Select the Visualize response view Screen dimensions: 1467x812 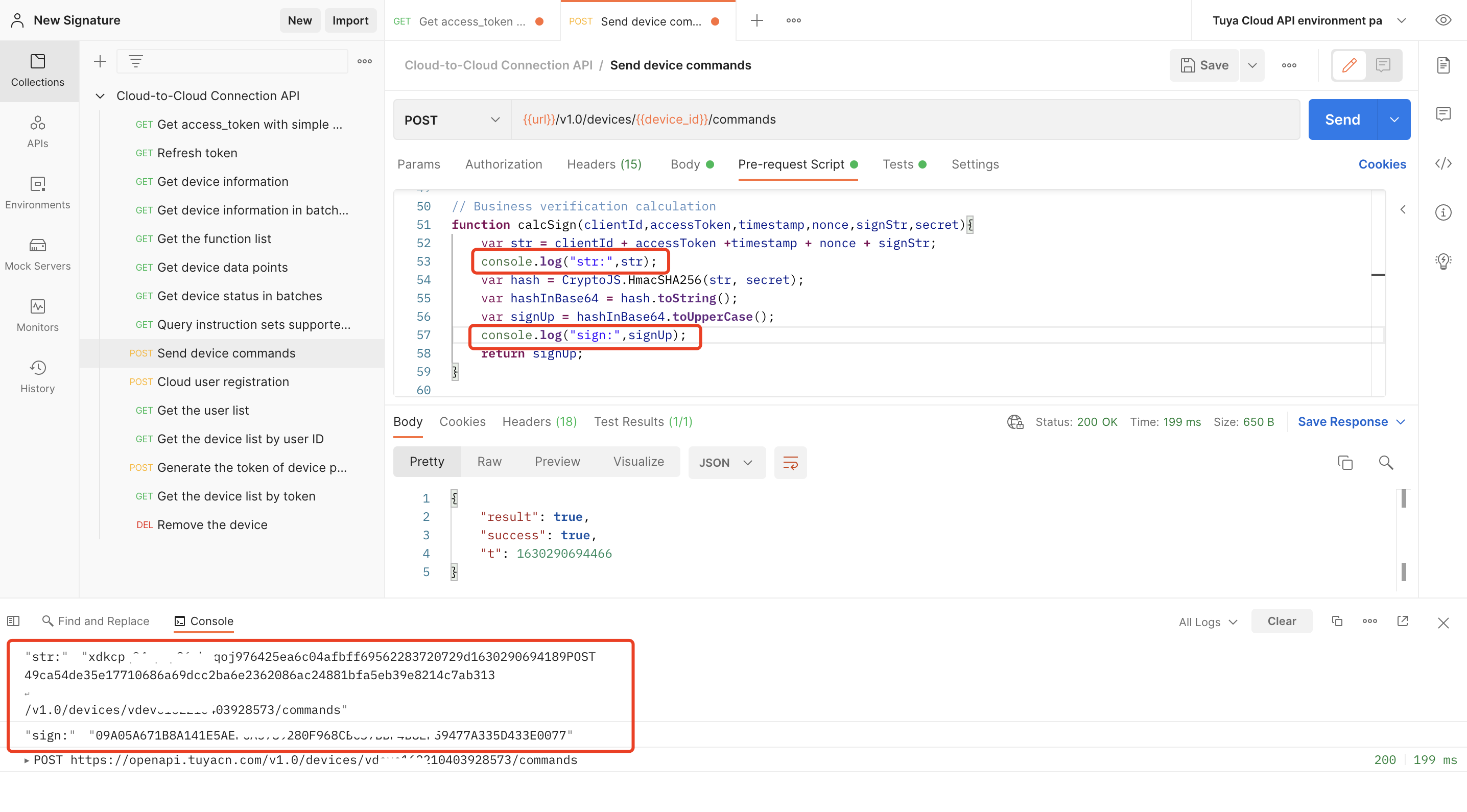[x=638, y=462]
